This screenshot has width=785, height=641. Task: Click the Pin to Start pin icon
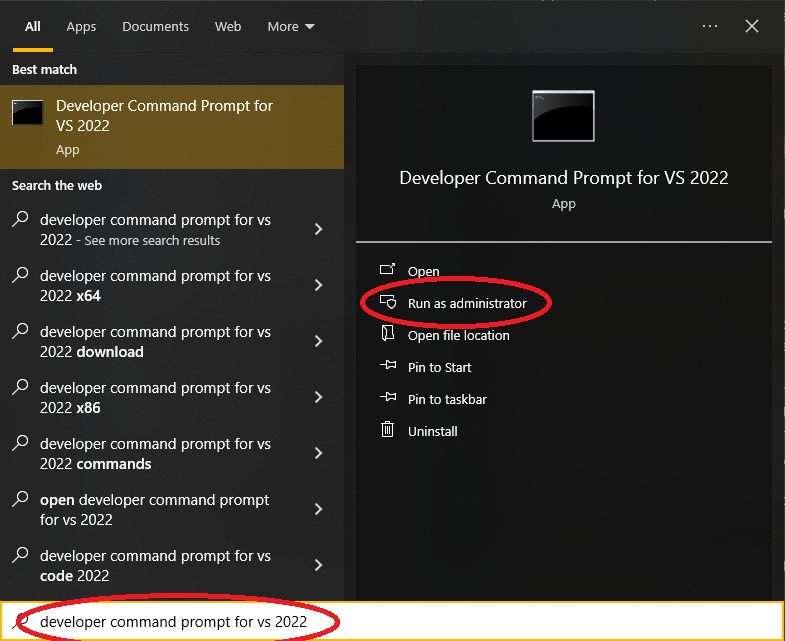click(388, 367)
